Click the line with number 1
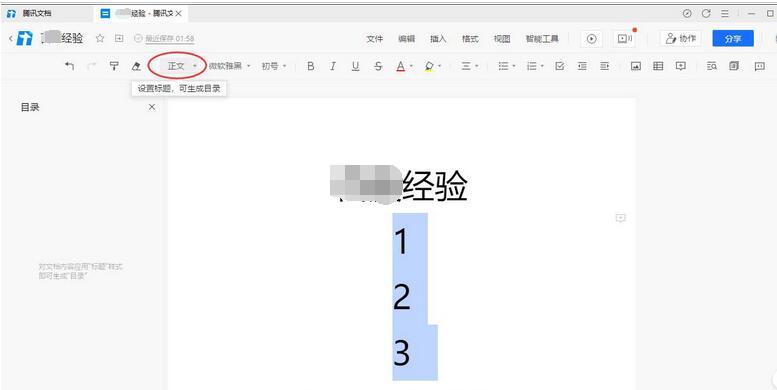Image resolution: width=777 pixels, height=390 pixels. (x=401, y=241)
